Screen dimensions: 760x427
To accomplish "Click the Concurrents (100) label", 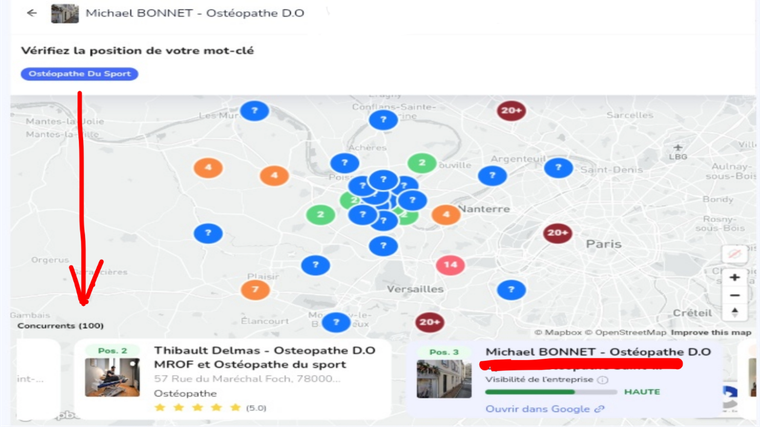I will (x=61, y=326).
